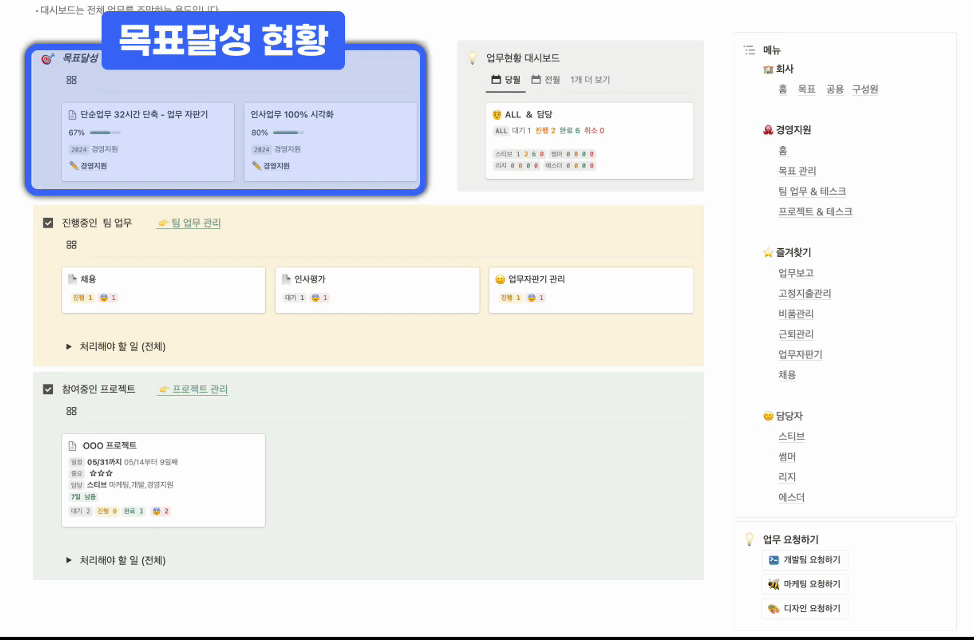Viewport: 974px width, 640px height.
Task: Open the 인사평가 task card
Action: [372, 289]
